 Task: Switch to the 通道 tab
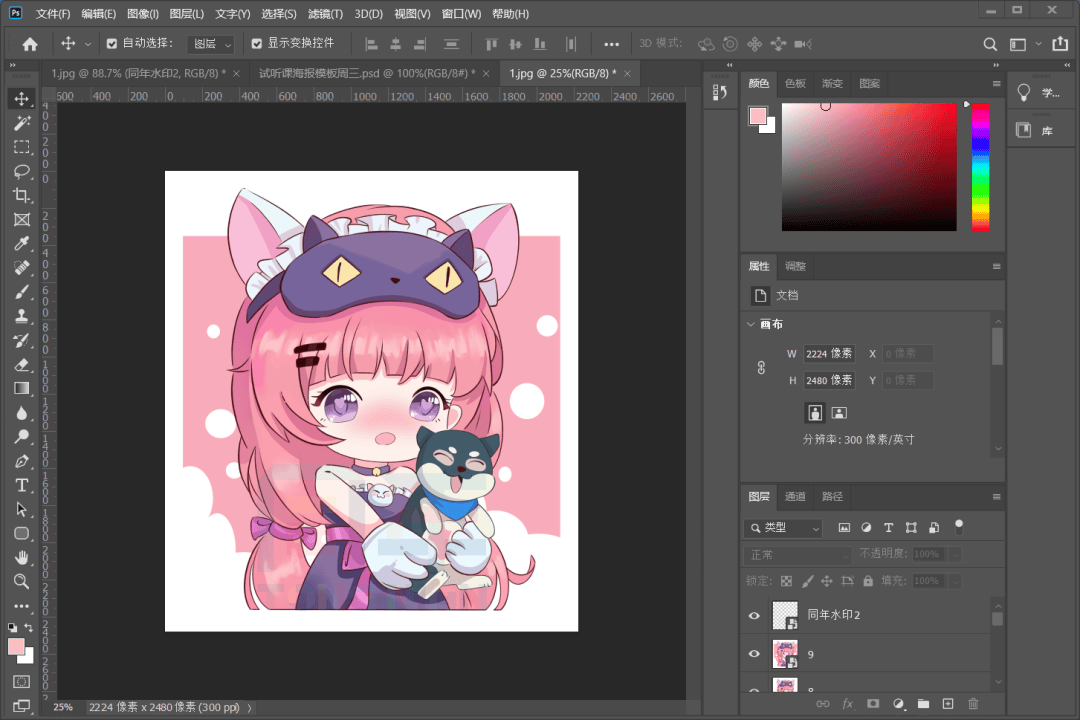pos(795,496)
